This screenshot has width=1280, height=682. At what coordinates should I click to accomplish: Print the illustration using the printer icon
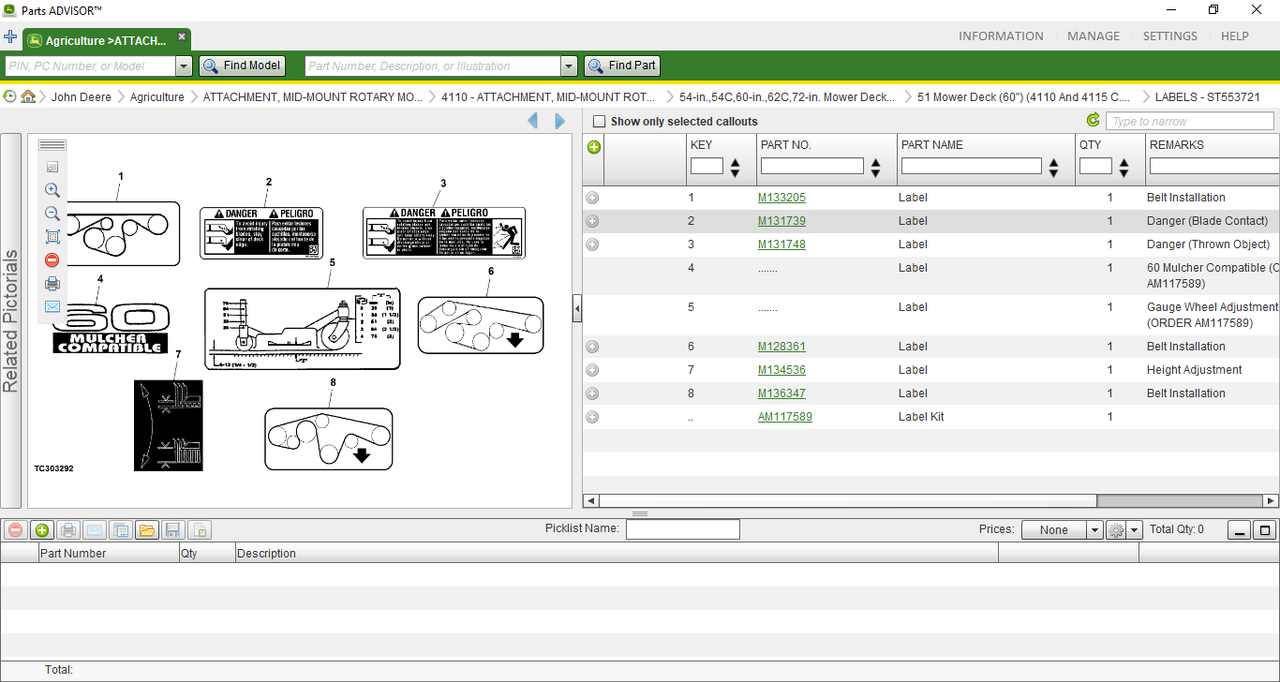[x=52, y=283]
